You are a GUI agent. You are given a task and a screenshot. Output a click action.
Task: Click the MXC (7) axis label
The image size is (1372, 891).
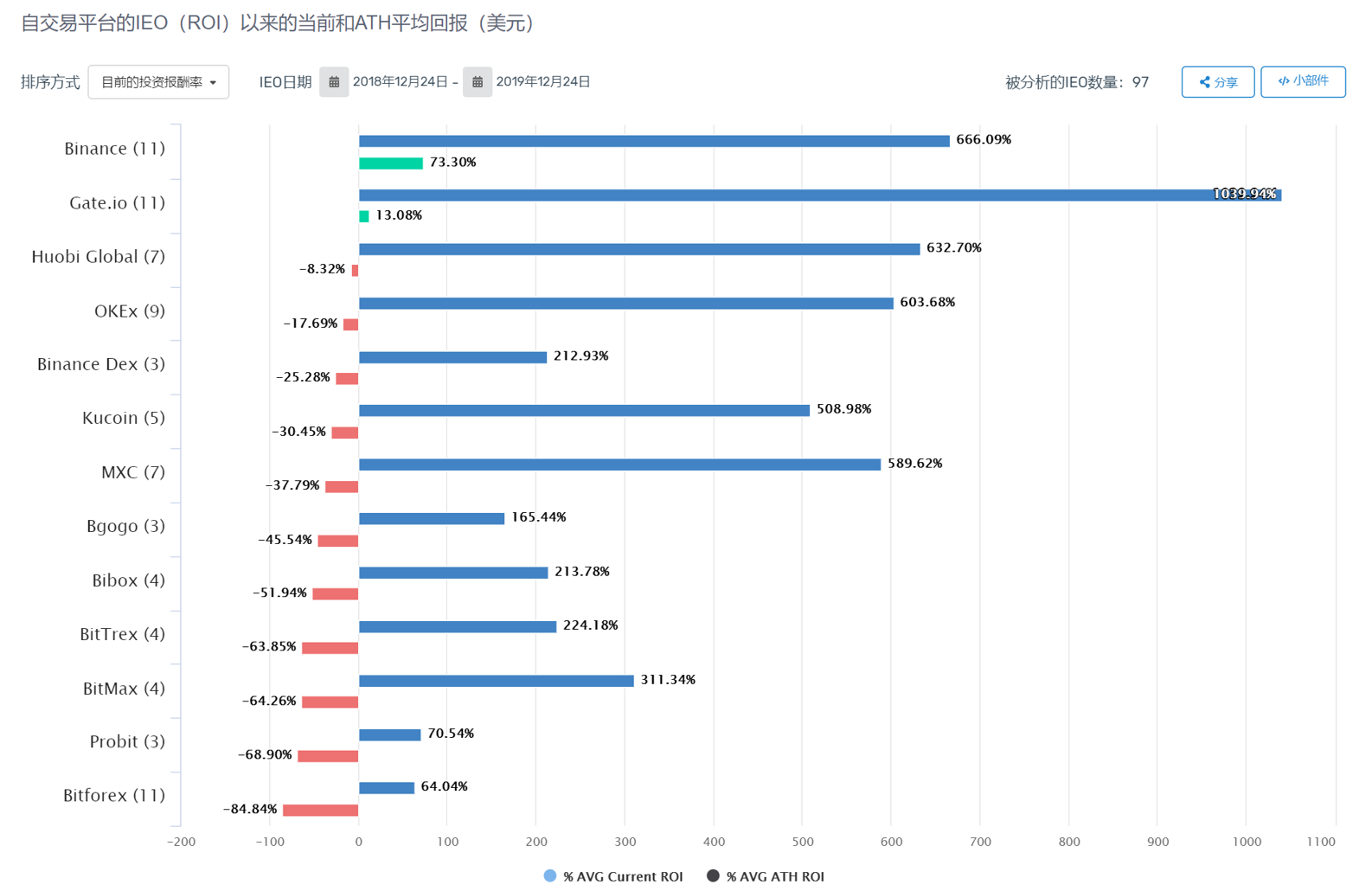tap(133, 472)
